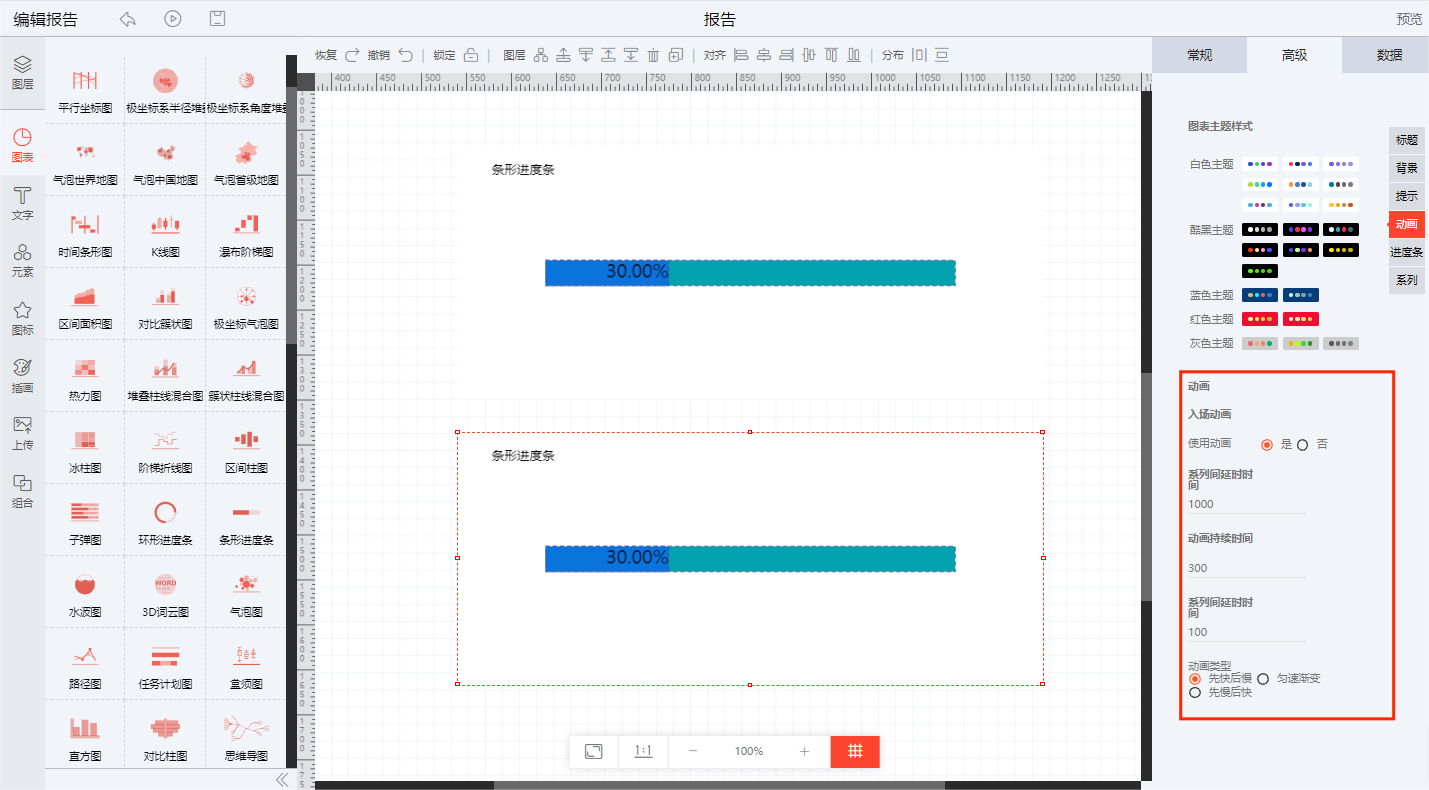The width and height of the screenshot is (1429, 790).
Task: Click the 预览 link at top right
Action: [1409, 19]
